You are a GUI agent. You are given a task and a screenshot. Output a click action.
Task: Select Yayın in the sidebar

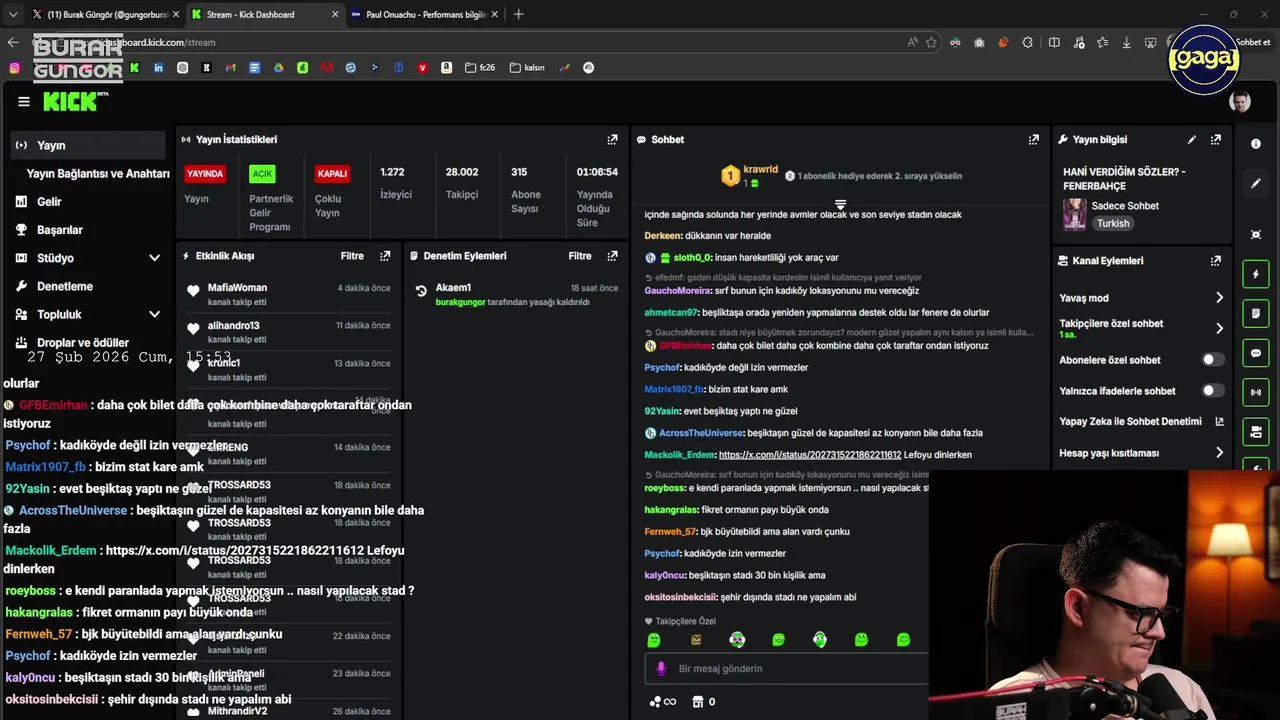point(88,145)
